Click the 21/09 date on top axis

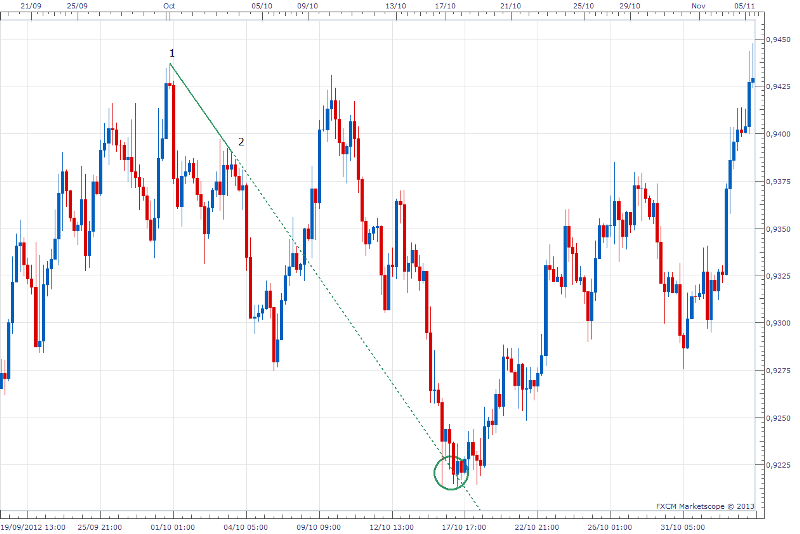31,6
